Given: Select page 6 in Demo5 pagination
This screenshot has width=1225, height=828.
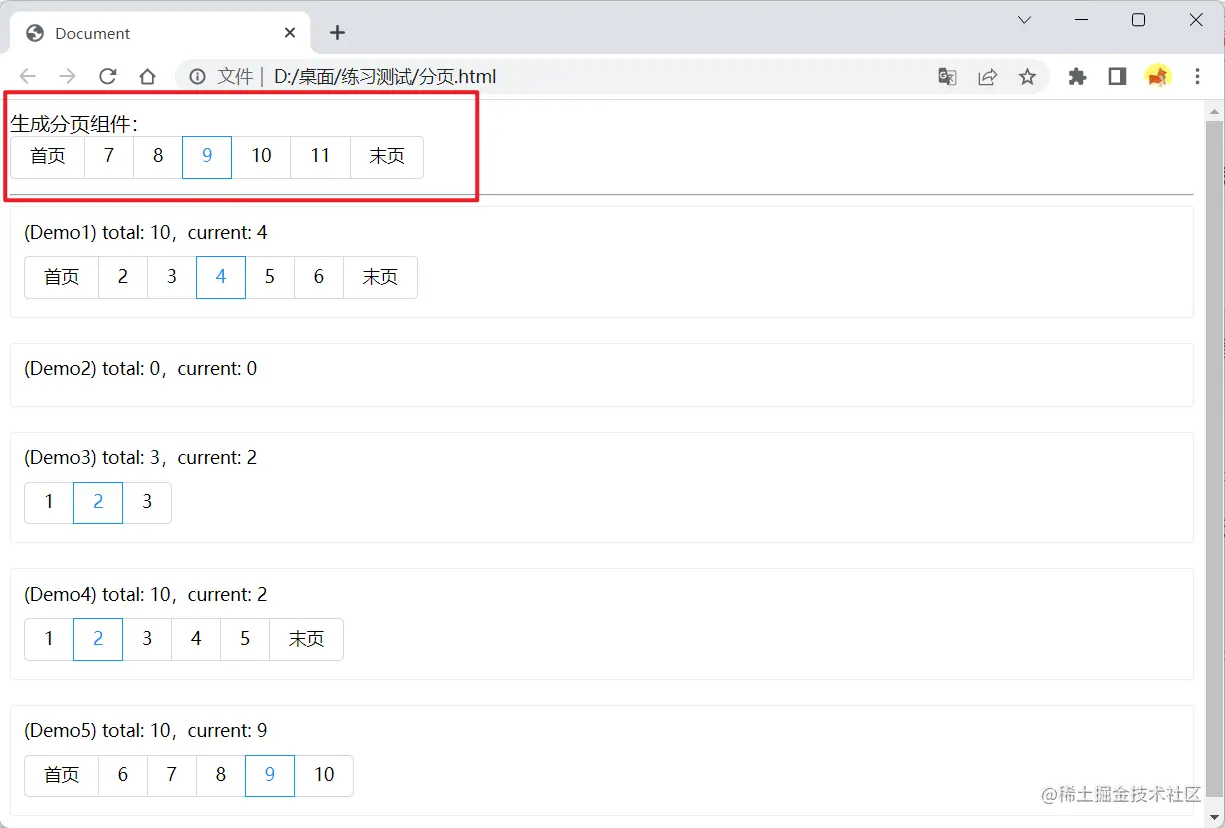Looking at the screenshot, I should click(x=123, y=775).
